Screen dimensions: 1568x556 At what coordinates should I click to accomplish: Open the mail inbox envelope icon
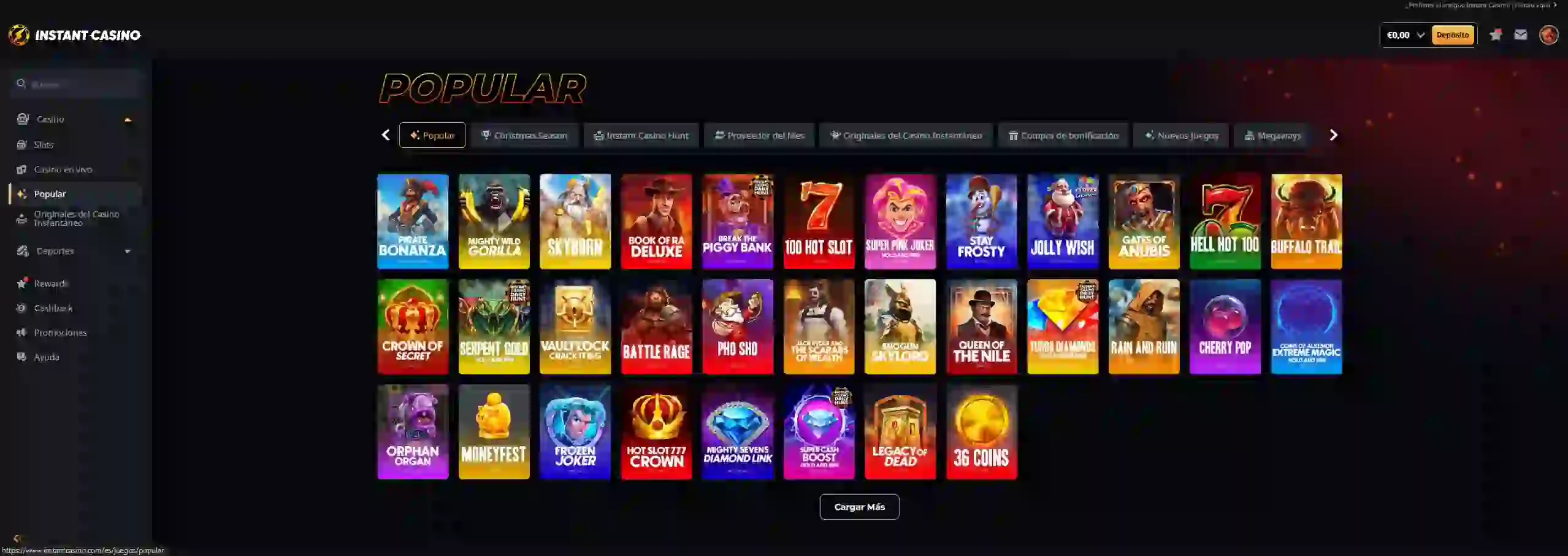(x=1520, y=35)
